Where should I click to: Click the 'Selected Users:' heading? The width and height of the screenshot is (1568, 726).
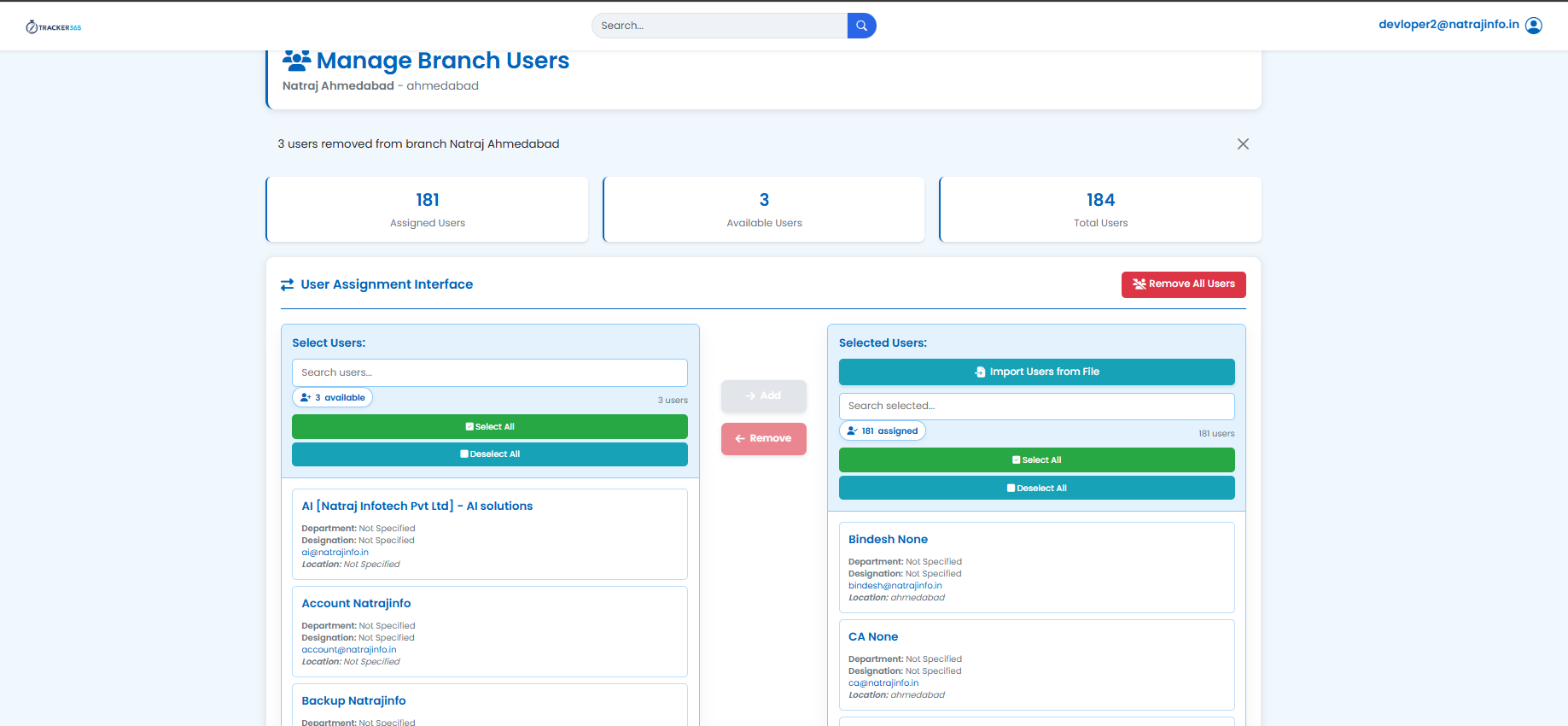click(x=883, y=343)
